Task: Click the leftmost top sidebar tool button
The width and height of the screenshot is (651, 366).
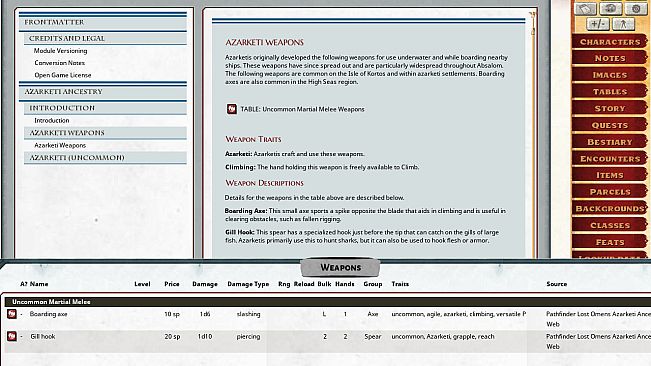Action: tap(585, 8)
